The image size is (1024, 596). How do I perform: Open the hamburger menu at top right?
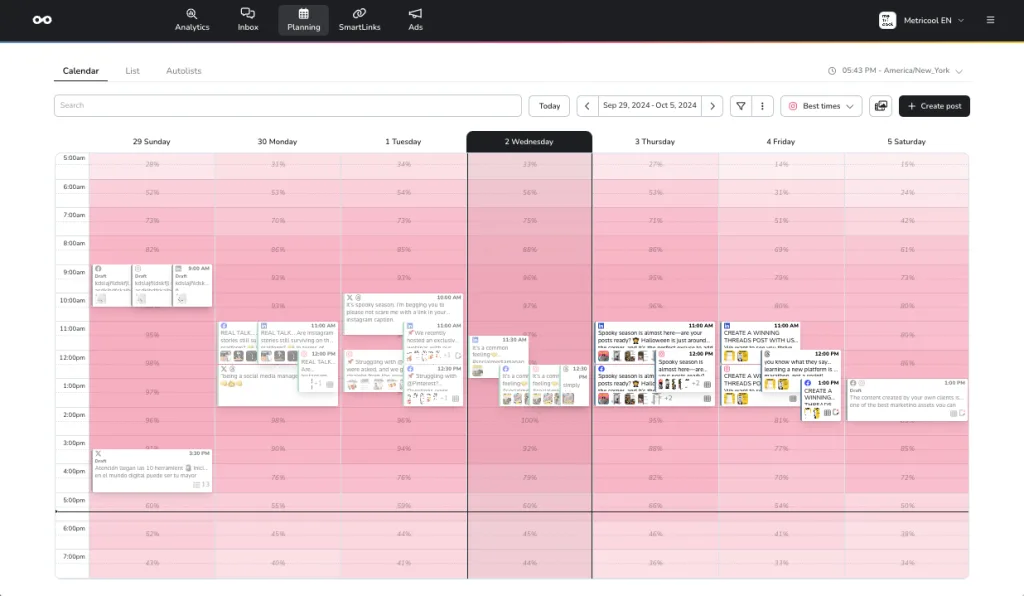[x=990, y=20]
